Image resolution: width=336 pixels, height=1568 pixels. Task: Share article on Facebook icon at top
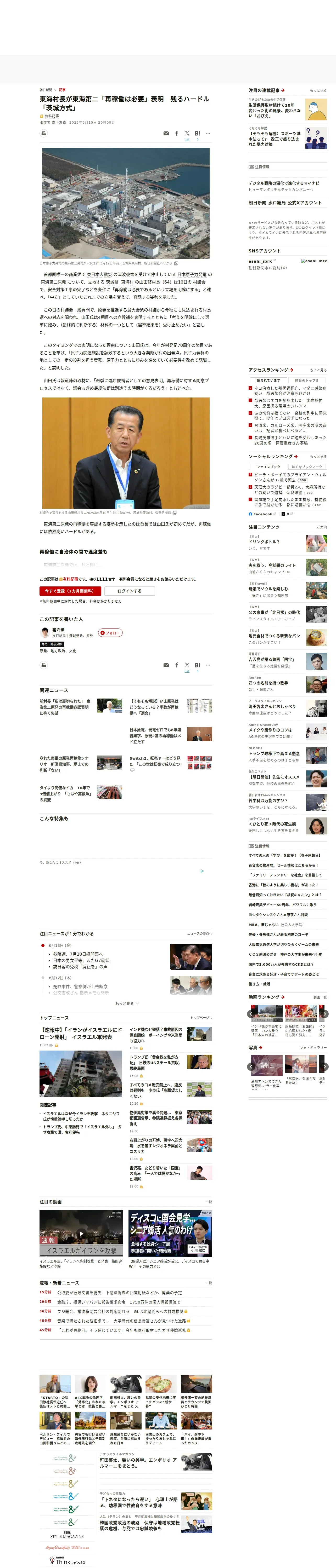point(177,133)
